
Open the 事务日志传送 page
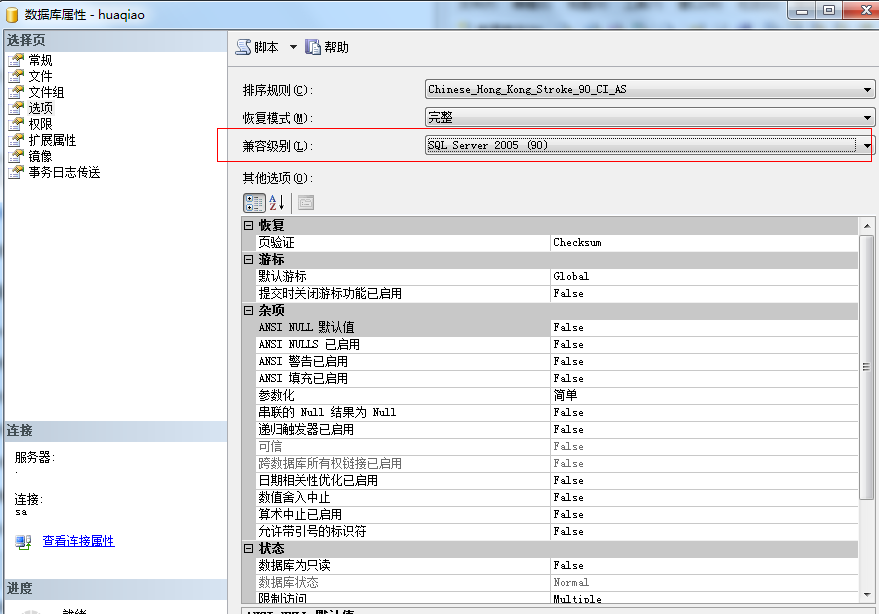[63, 172]
